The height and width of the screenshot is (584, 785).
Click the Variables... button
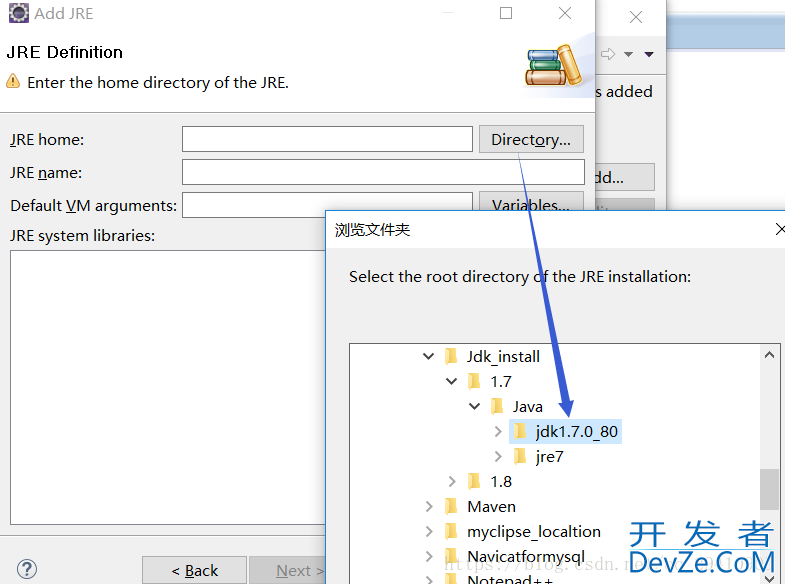[531, 201]
